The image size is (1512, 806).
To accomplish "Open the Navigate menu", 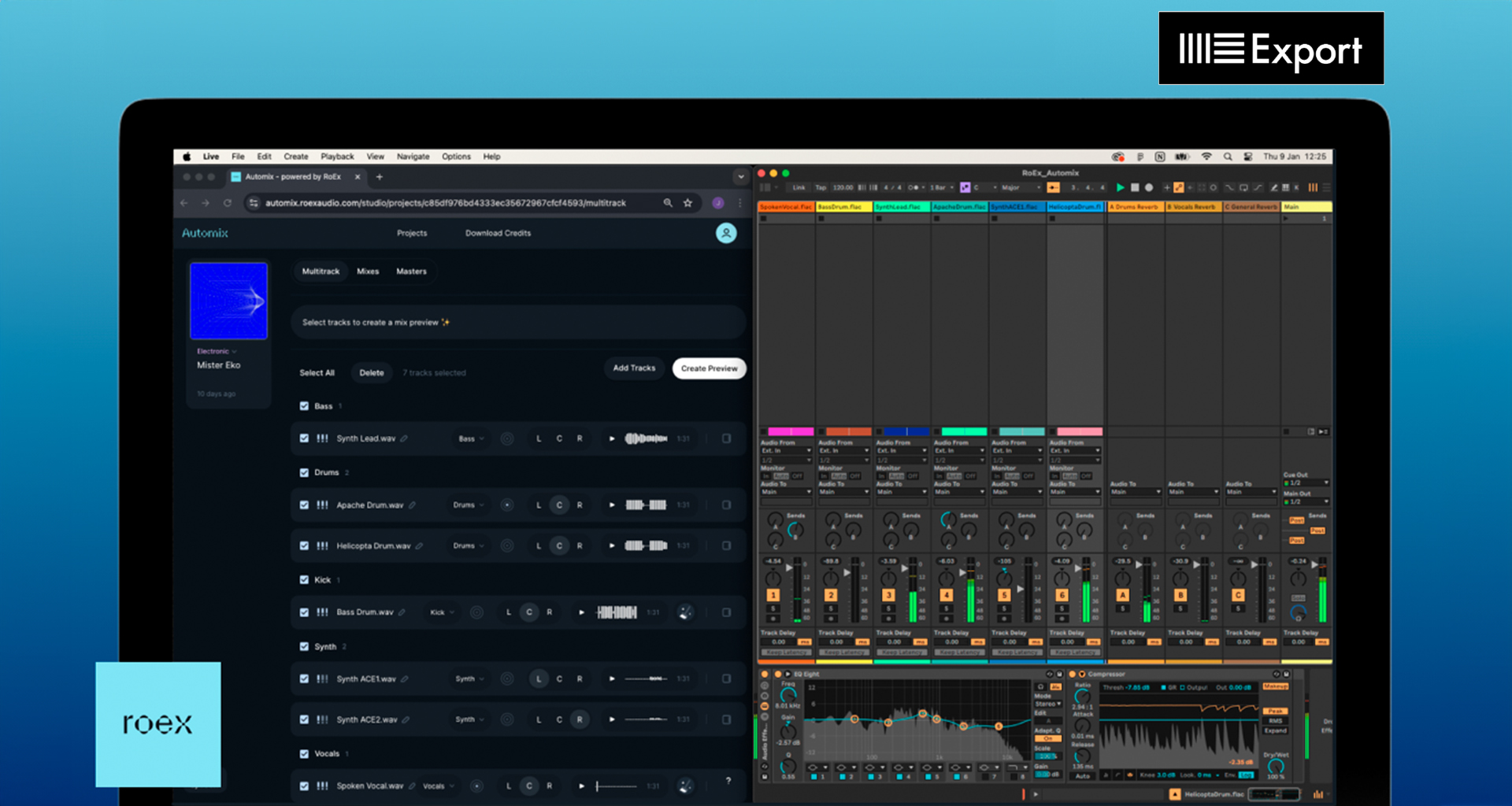I will pos(413,157).
